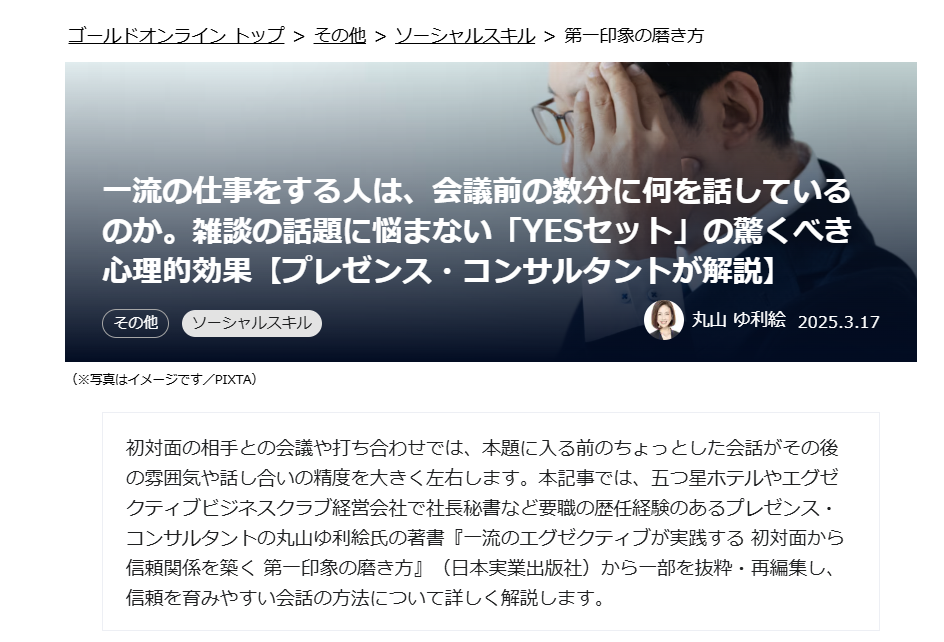Screen dimensions: 944x642
Task: Click the publisher name 日本実業出版社 in summary
Action: click(517, 568)
